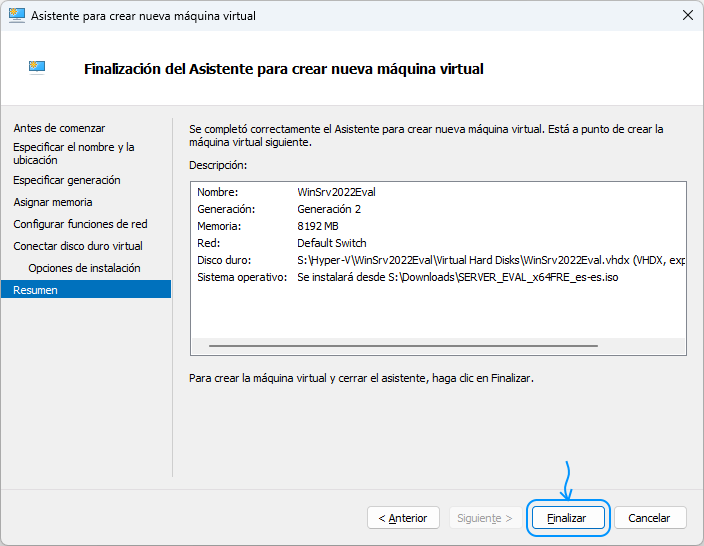Image resolution: width=704 pixels, height=546 pixels.
Task: Click the Finalizar button
Action: (568, 518)
